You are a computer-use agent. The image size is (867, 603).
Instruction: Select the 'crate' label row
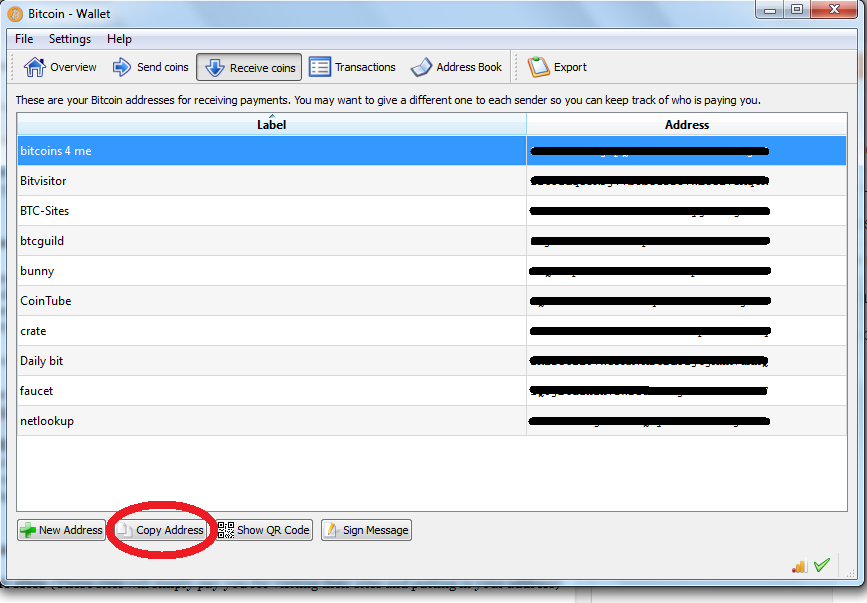pos(271,331)
